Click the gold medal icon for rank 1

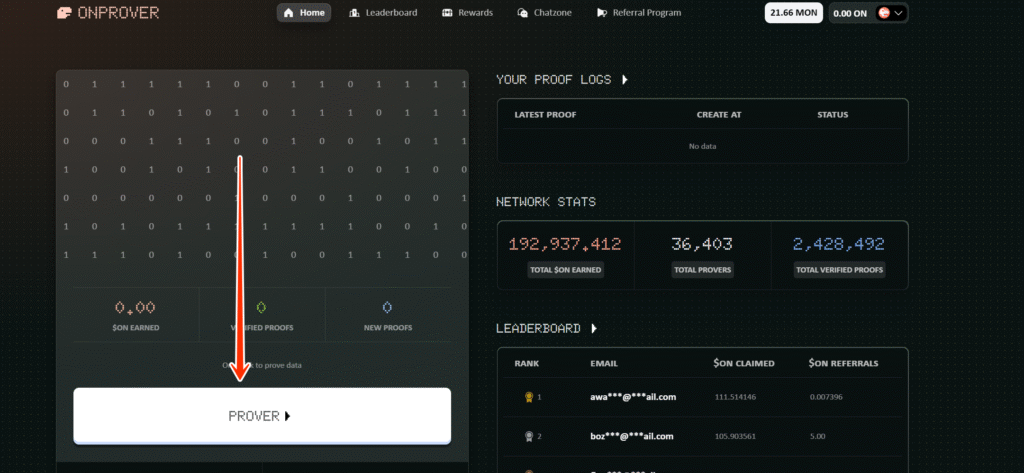(x=528, y=397)
